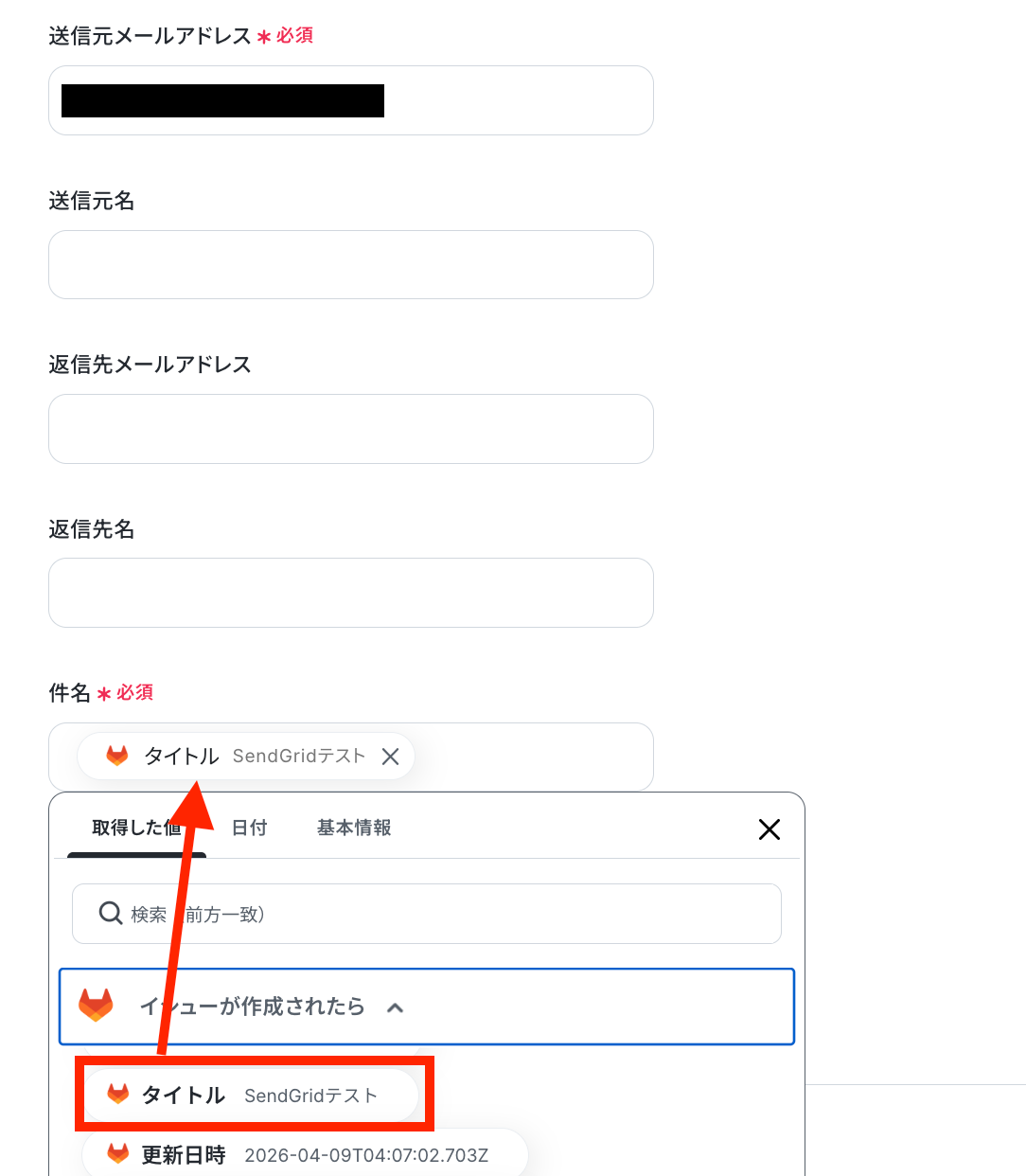The image size is (1026, 1176).
Task: Select タイトル SendGridテスト value
Action: click(x=251, y=1096)
